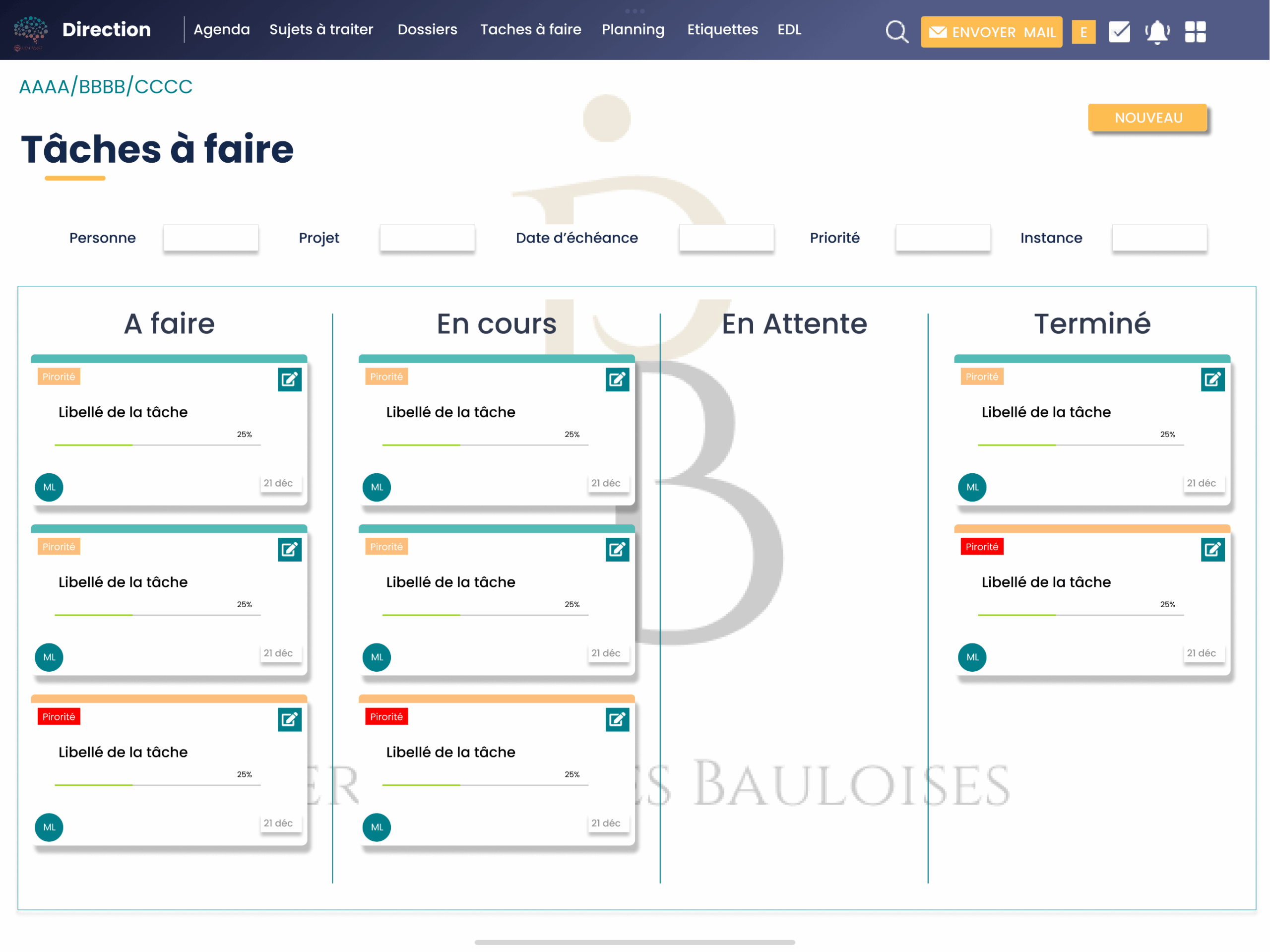Image resolution: width=1270 pixels, height=952 pixels.
Task: Click the En cours column heading
Action: [497, 323]
